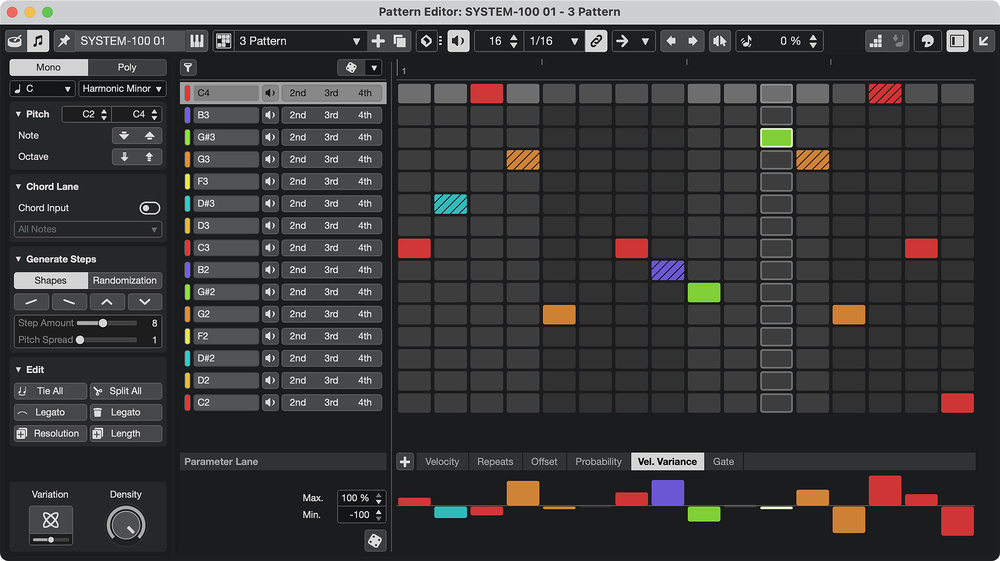Select the Randomization tab

(124, 280)
